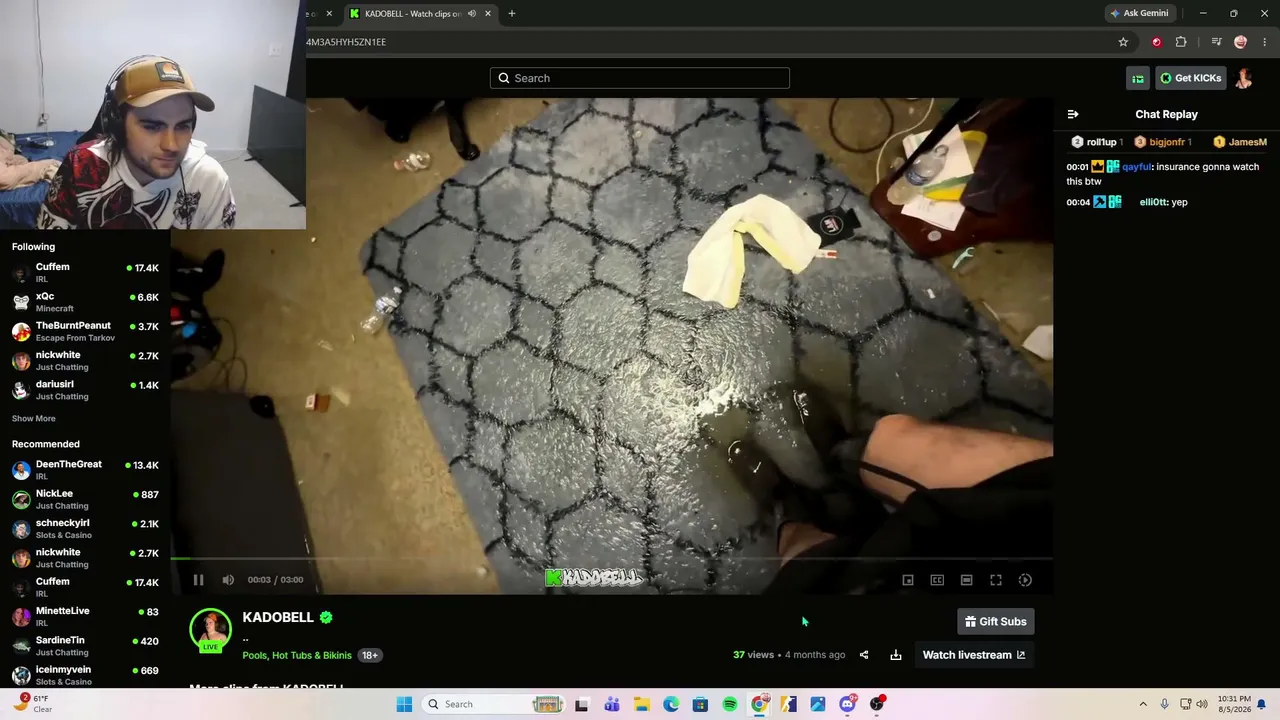Open playback speed settings in player
Viewport: 1280px width, 720px height.
(1025, 580)
